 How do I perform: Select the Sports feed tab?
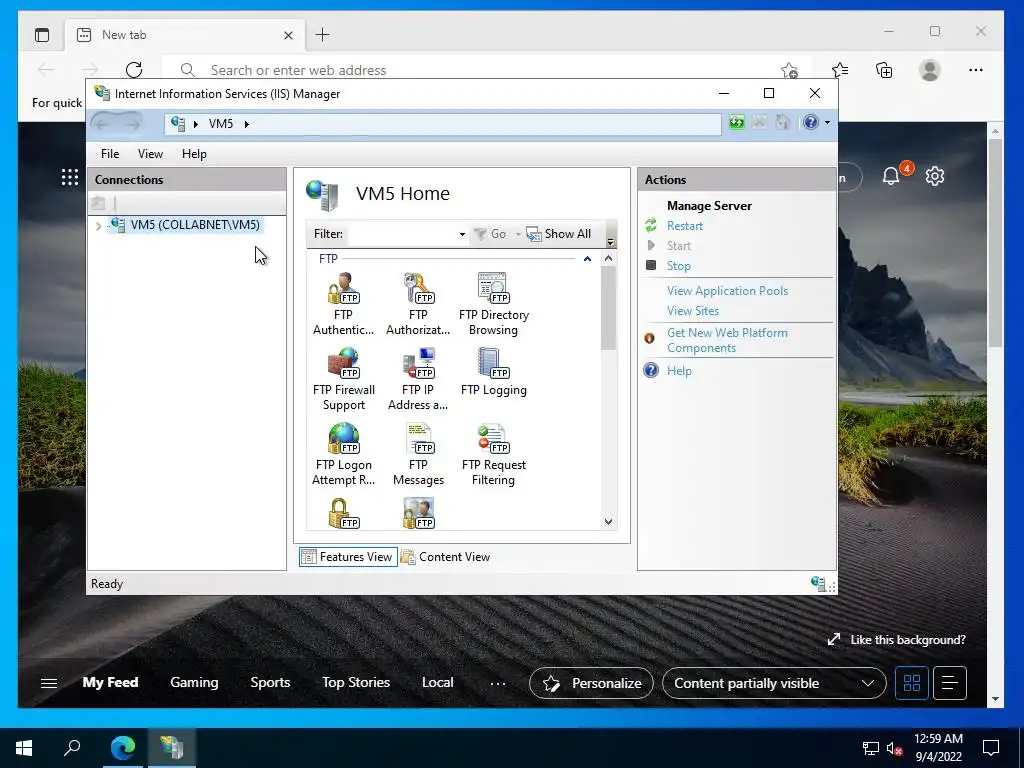click(x=270, y=682)
